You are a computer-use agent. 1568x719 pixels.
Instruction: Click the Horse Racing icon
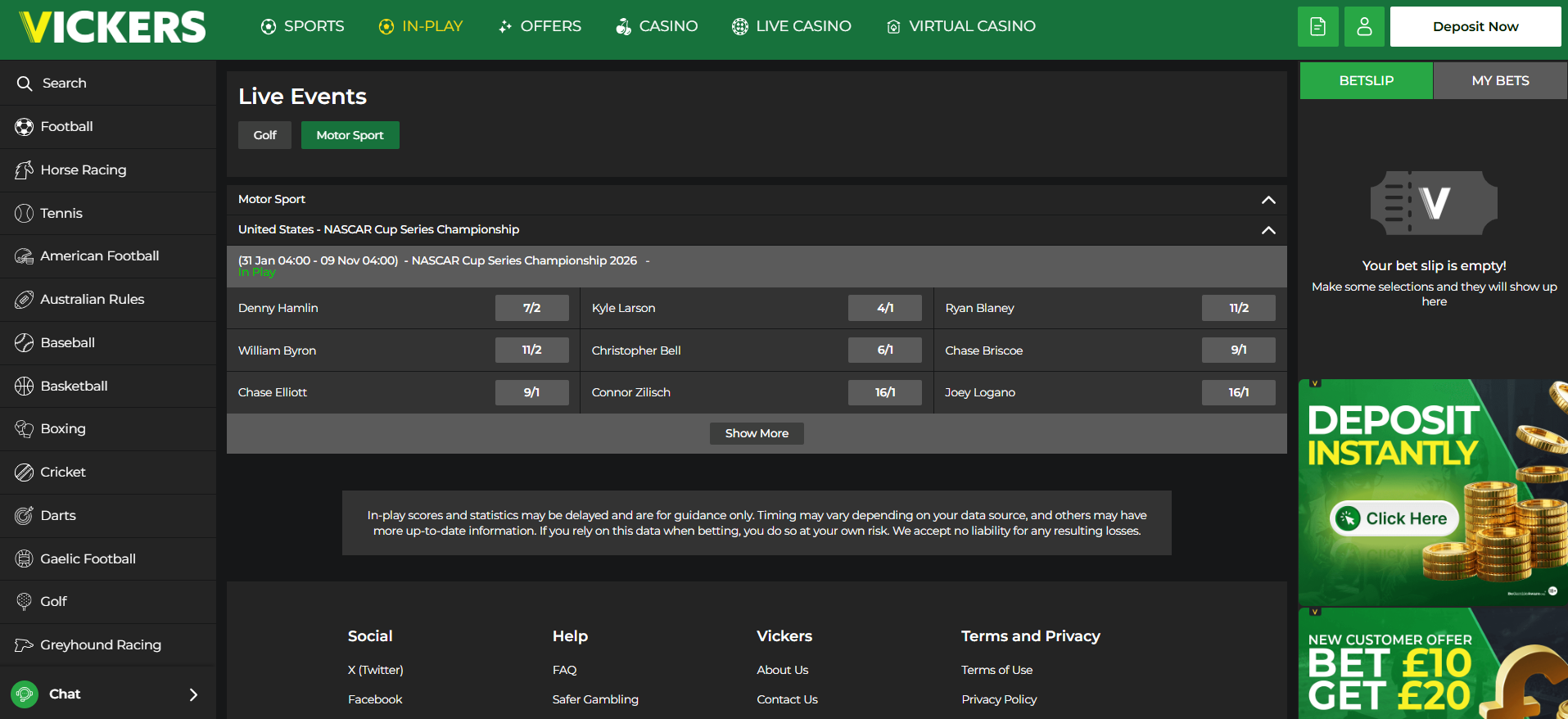click(x=25, y=170)
